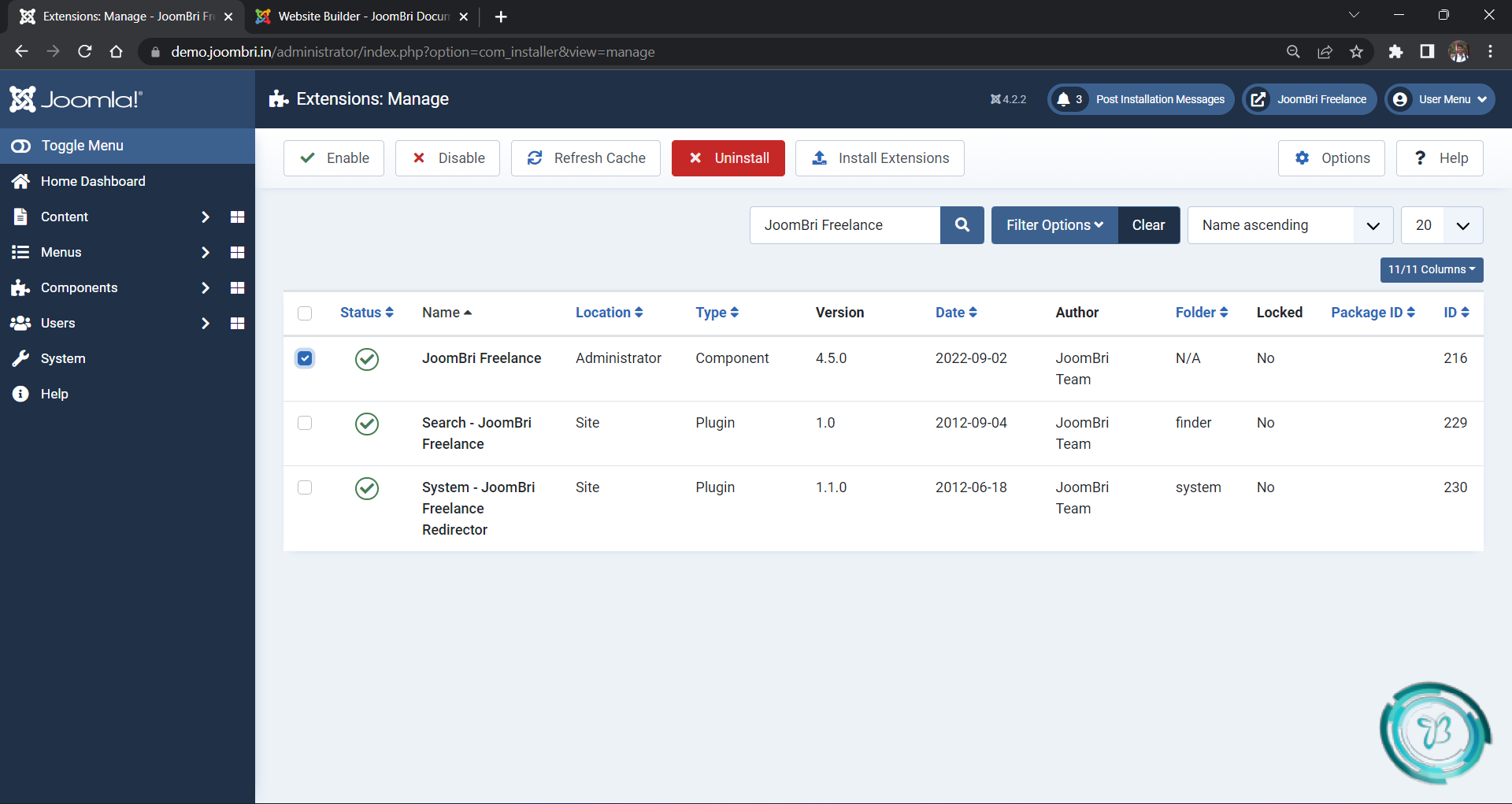The width and height of the screenshot is (1512, 804).
Task: Bookmark this page with the star icon
Action: [x=1356, y=52]
